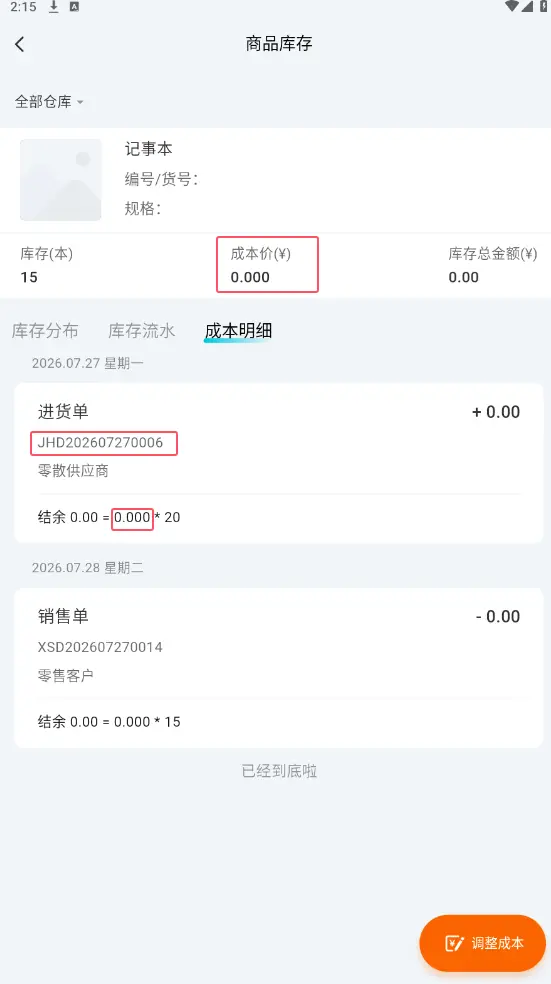Switch to the 库存流水 tab
The width and height of the screenshot is (551, 984).
[142, 331]
